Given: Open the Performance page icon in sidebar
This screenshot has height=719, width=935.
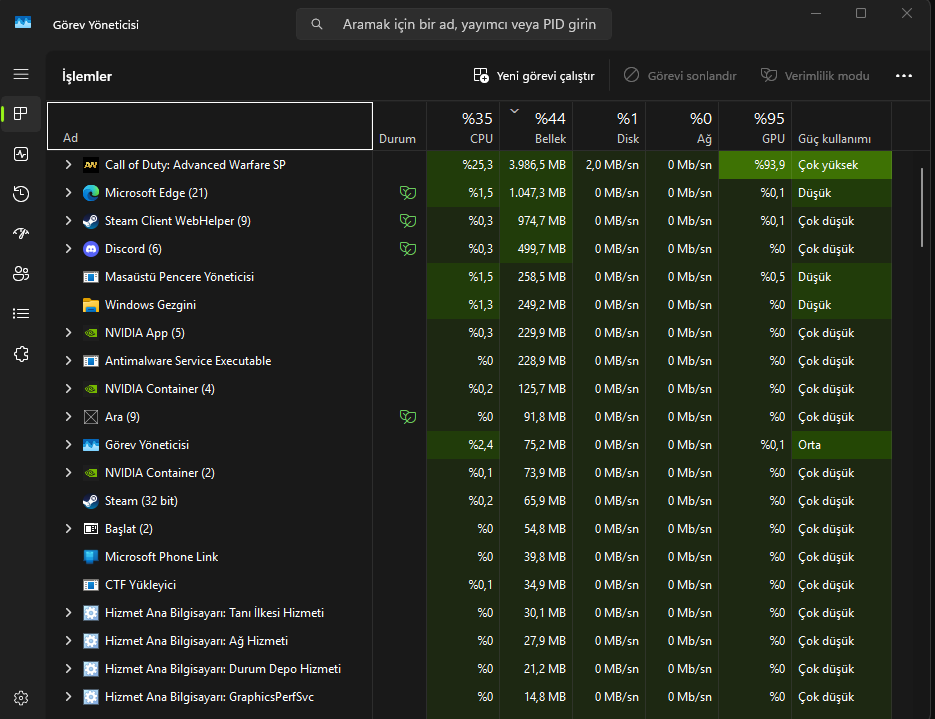Looking at the screenshot, I should click(x=21, y=154).
